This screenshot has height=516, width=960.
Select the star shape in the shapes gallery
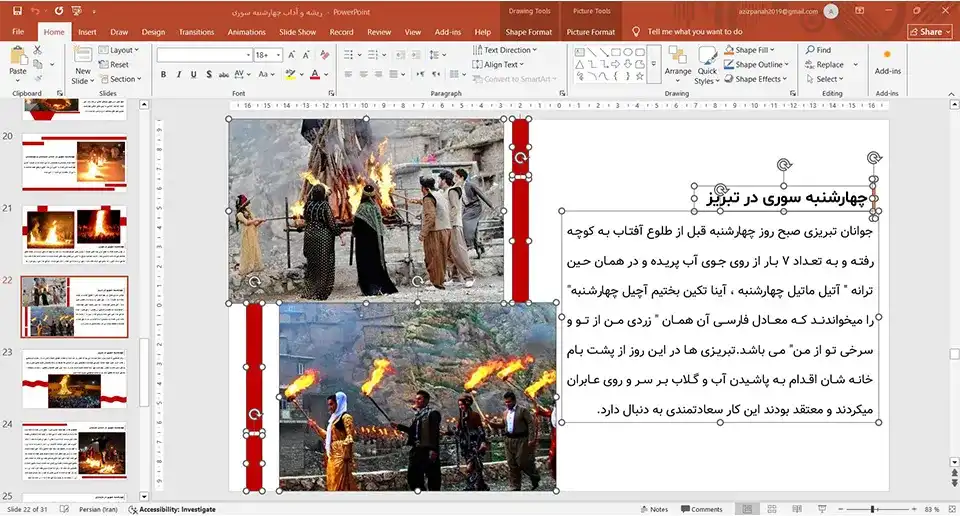tap(640, 77)
